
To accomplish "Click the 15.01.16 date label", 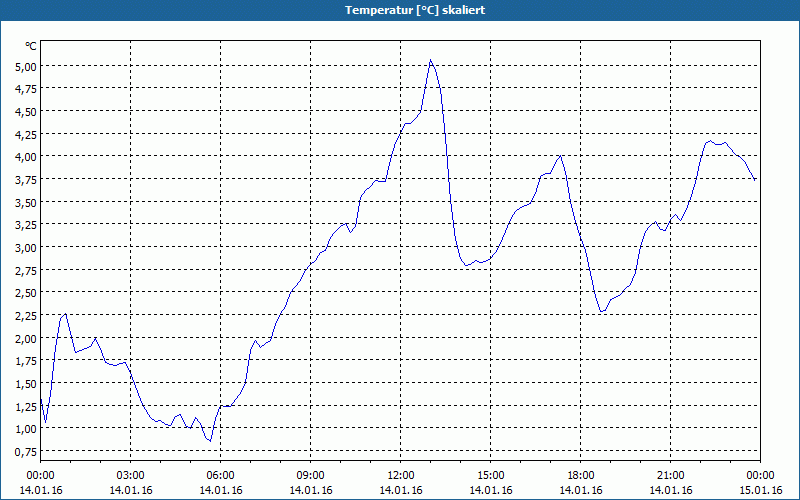I will 760,490.
